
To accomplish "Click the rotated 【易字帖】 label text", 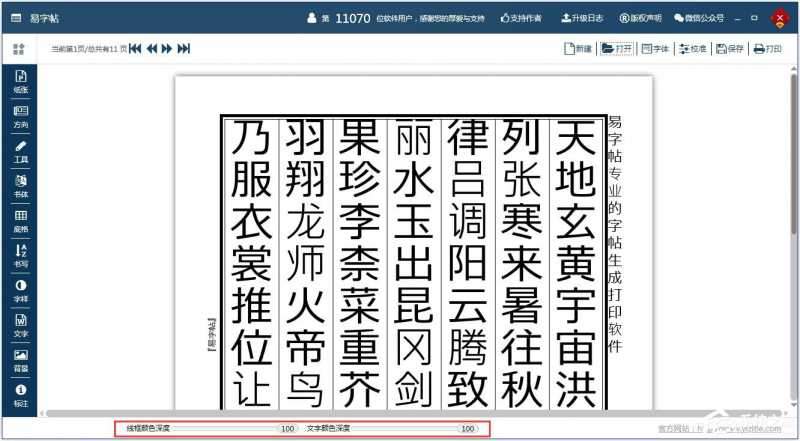I will pos(211,334).
